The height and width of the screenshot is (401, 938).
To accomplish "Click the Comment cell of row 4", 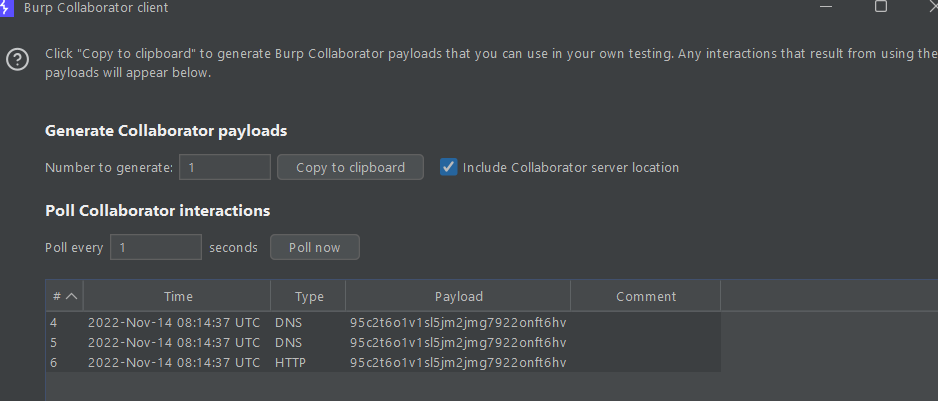I will point(645,323).
